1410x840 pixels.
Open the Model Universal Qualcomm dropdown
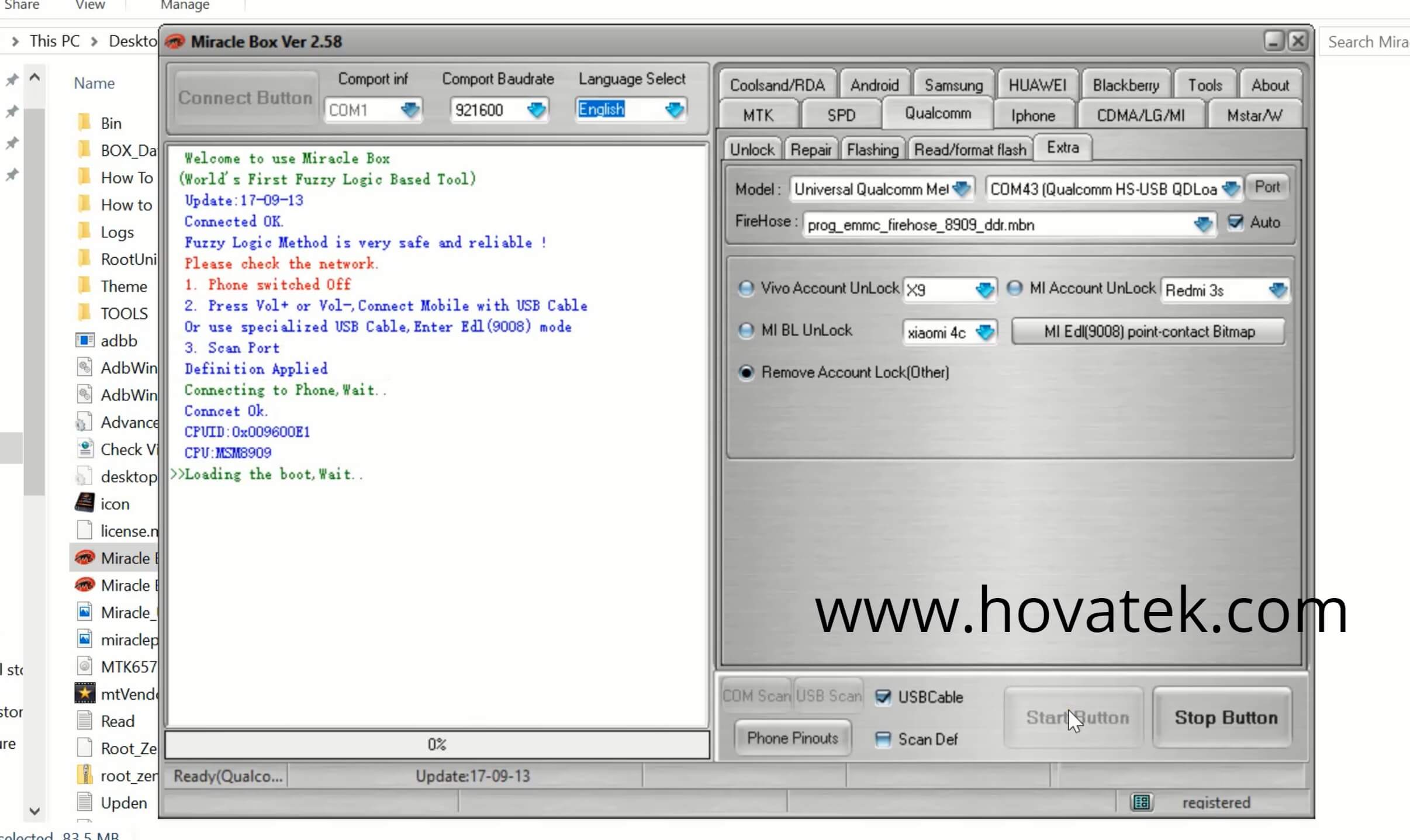pyautogui.click(x=962, y=189)
